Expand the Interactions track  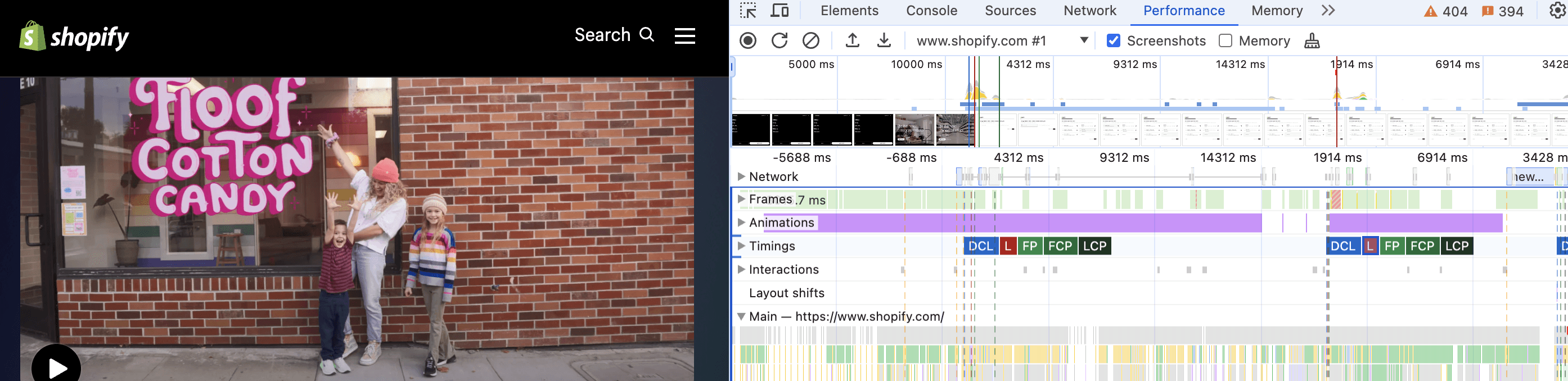(741, 269)
